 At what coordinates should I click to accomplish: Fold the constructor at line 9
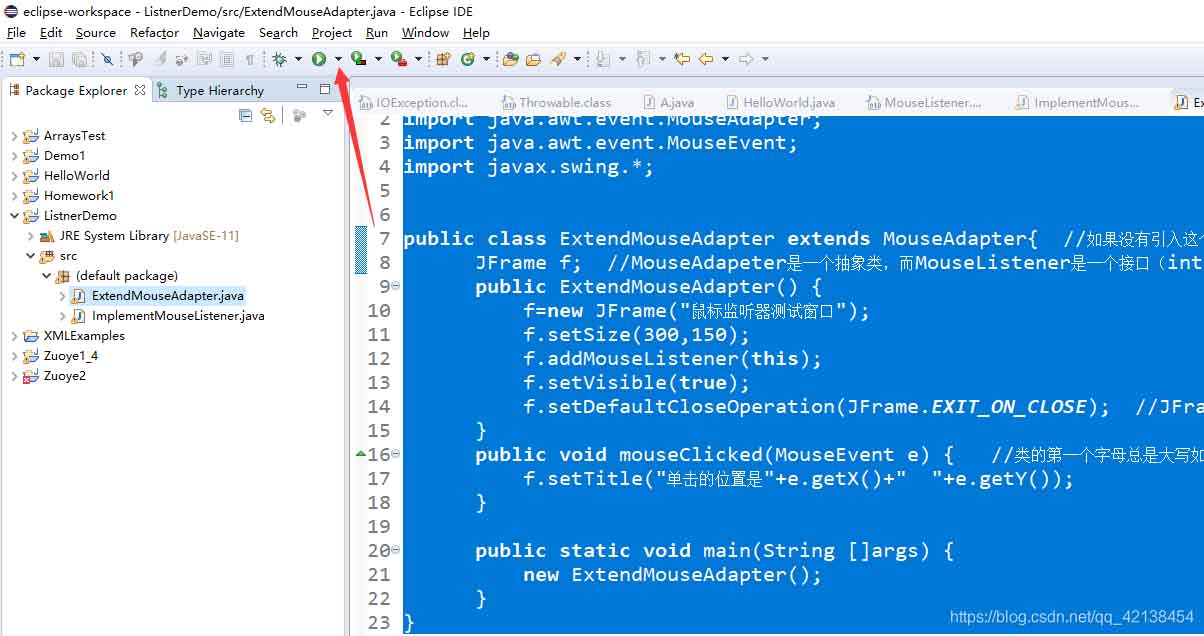coord(396,286)
